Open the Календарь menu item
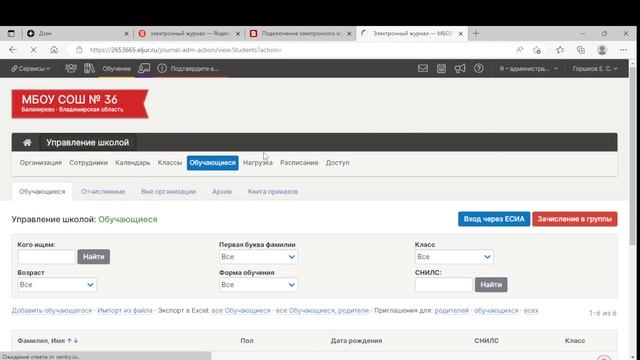Screen dimensions: 640x360 point(133,162)
